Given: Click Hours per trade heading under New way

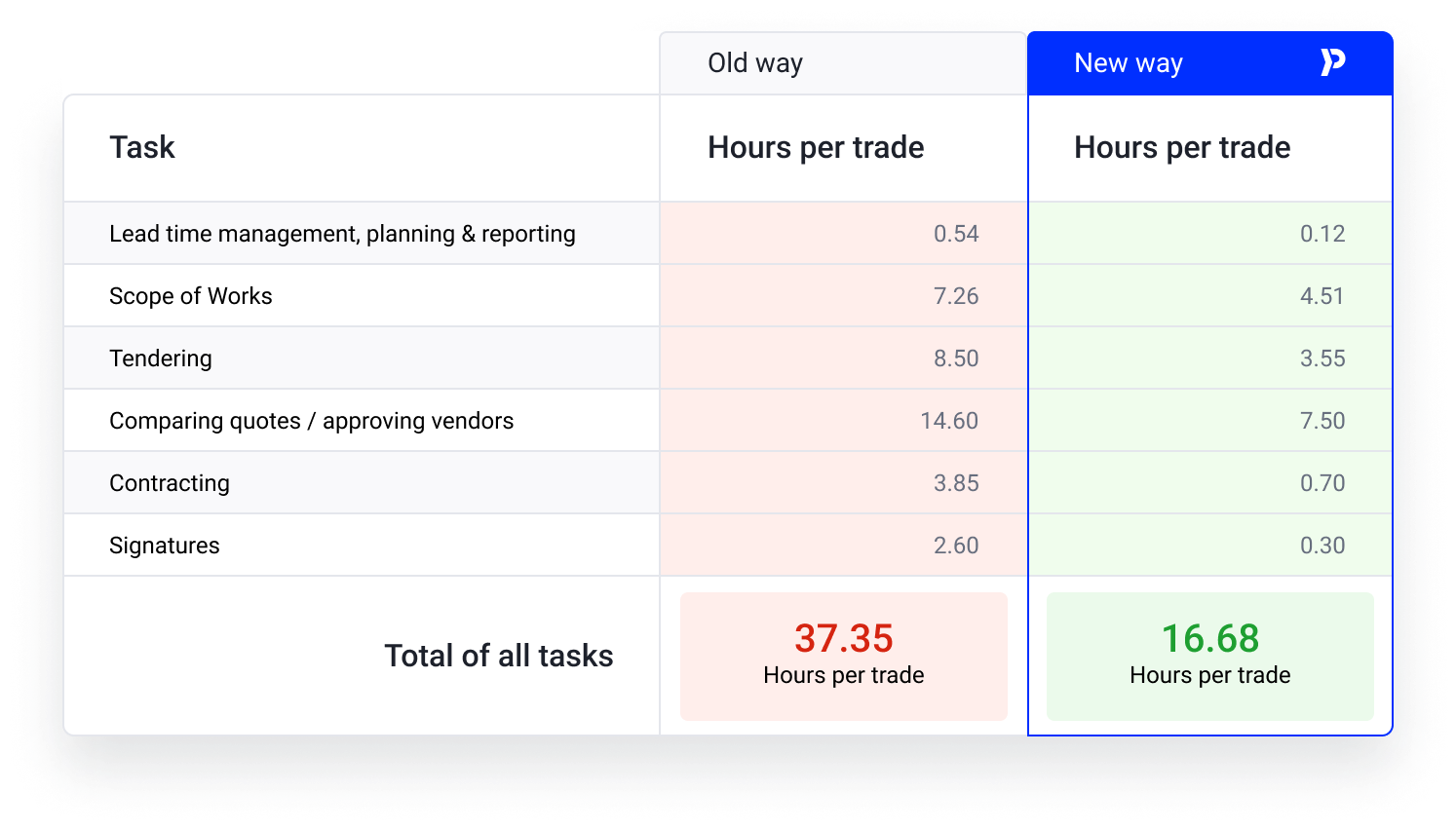Looking at the screenshot, I should pos(1182,147).
